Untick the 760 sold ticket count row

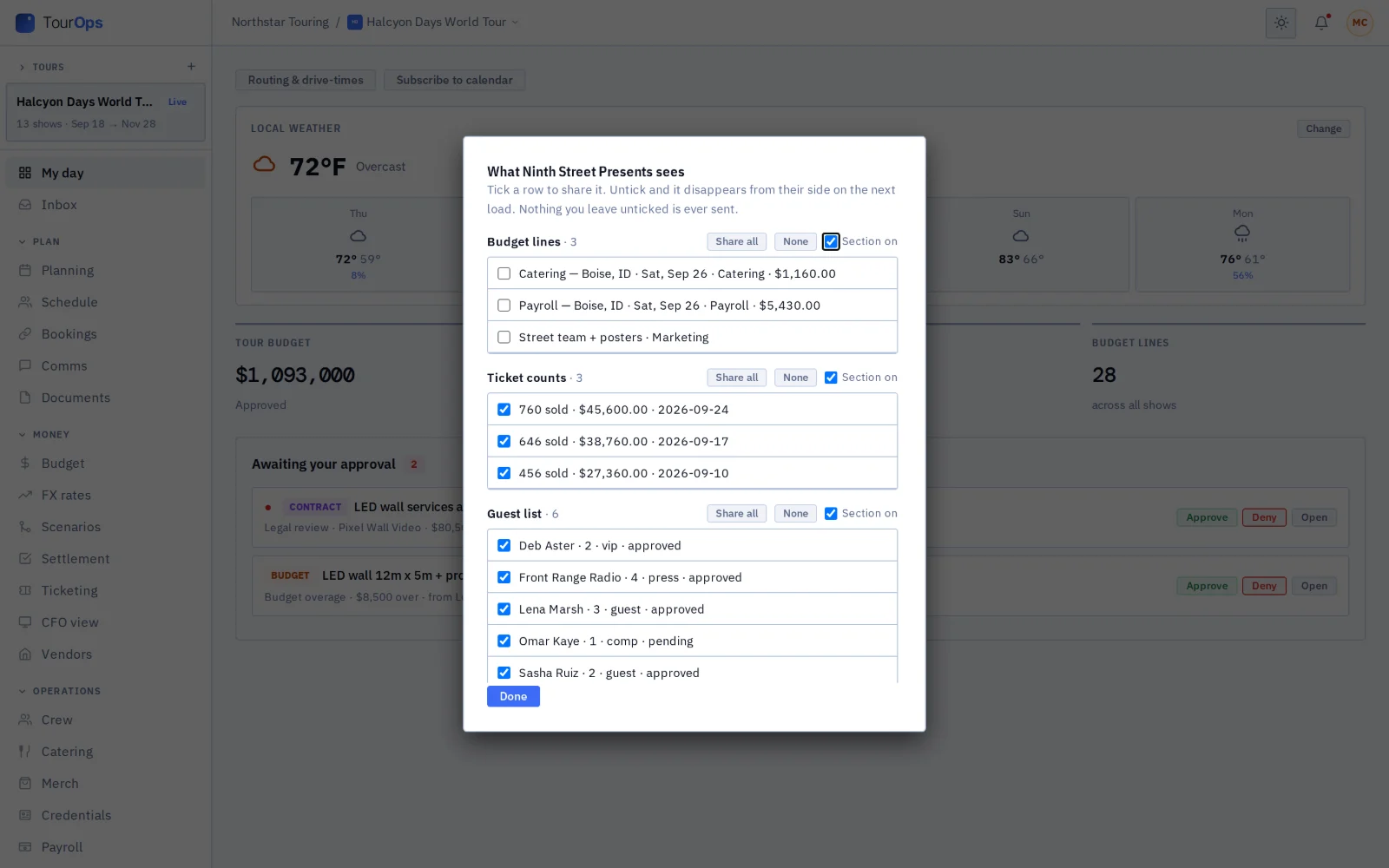[504, 410]
